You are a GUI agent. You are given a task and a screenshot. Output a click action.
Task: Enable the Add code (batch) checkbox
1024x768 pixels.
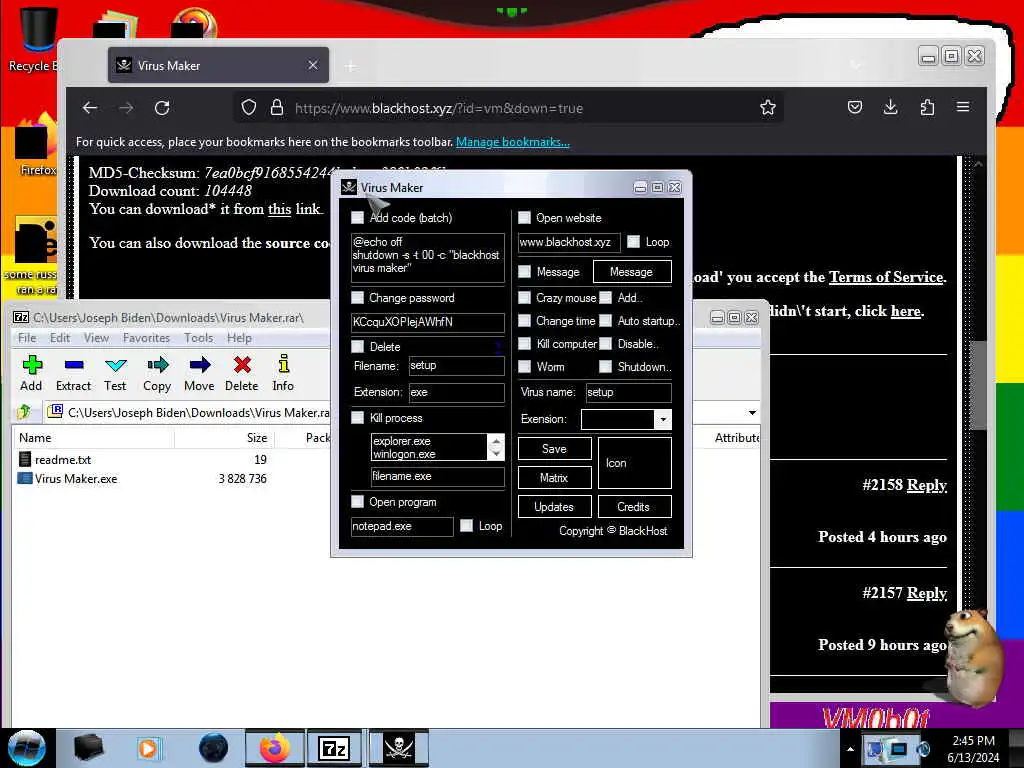click(358, 217)
